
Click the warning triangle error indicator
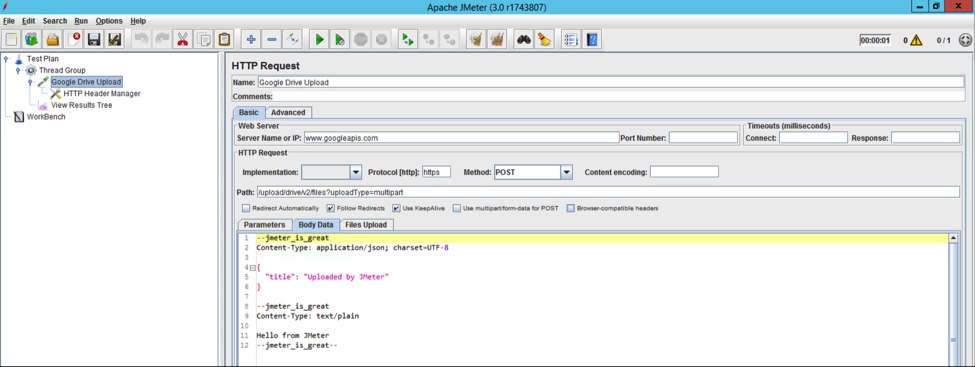point(916,40)
